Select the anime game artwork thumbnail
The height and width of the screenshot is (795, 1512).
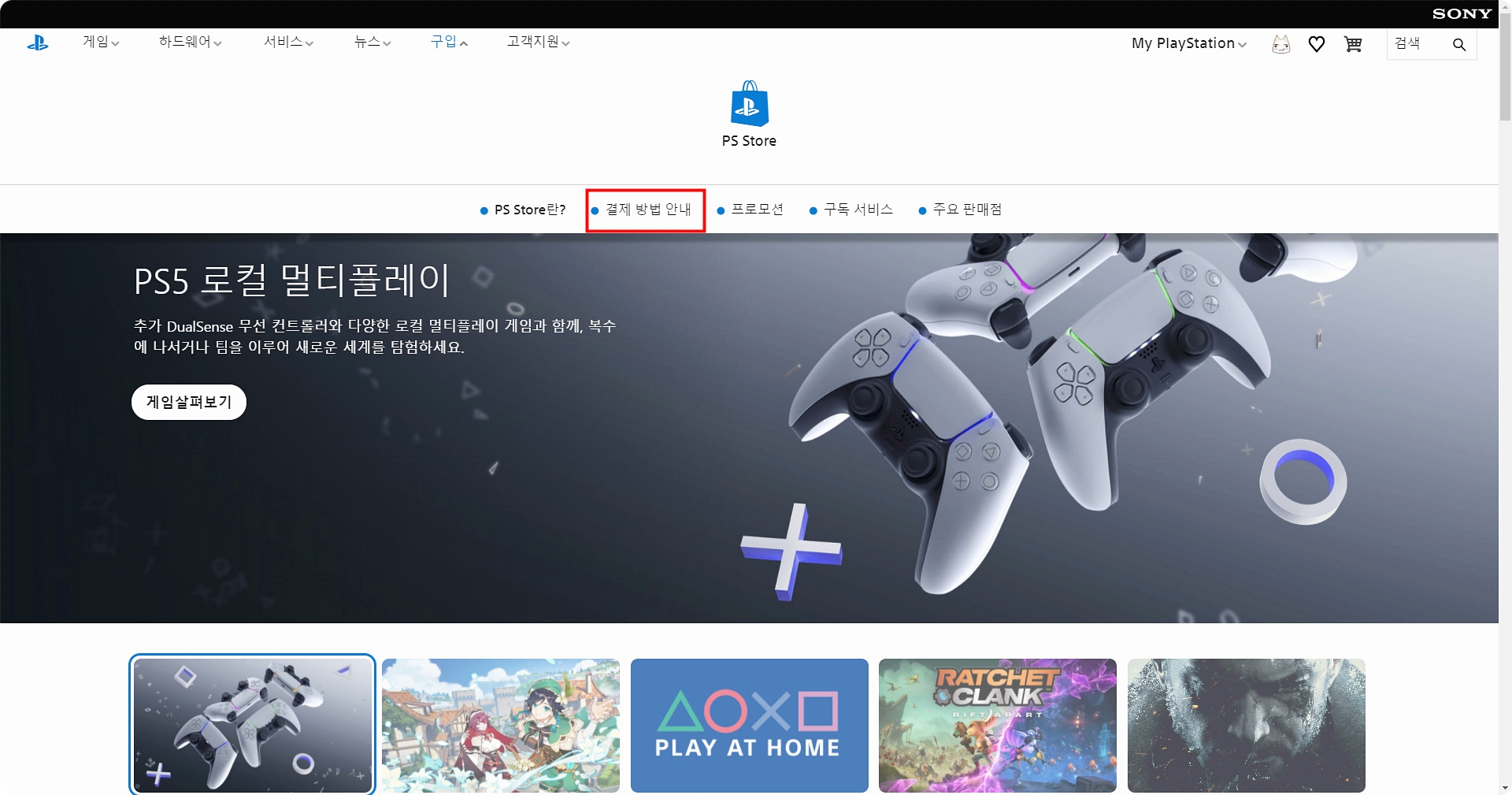501,726
